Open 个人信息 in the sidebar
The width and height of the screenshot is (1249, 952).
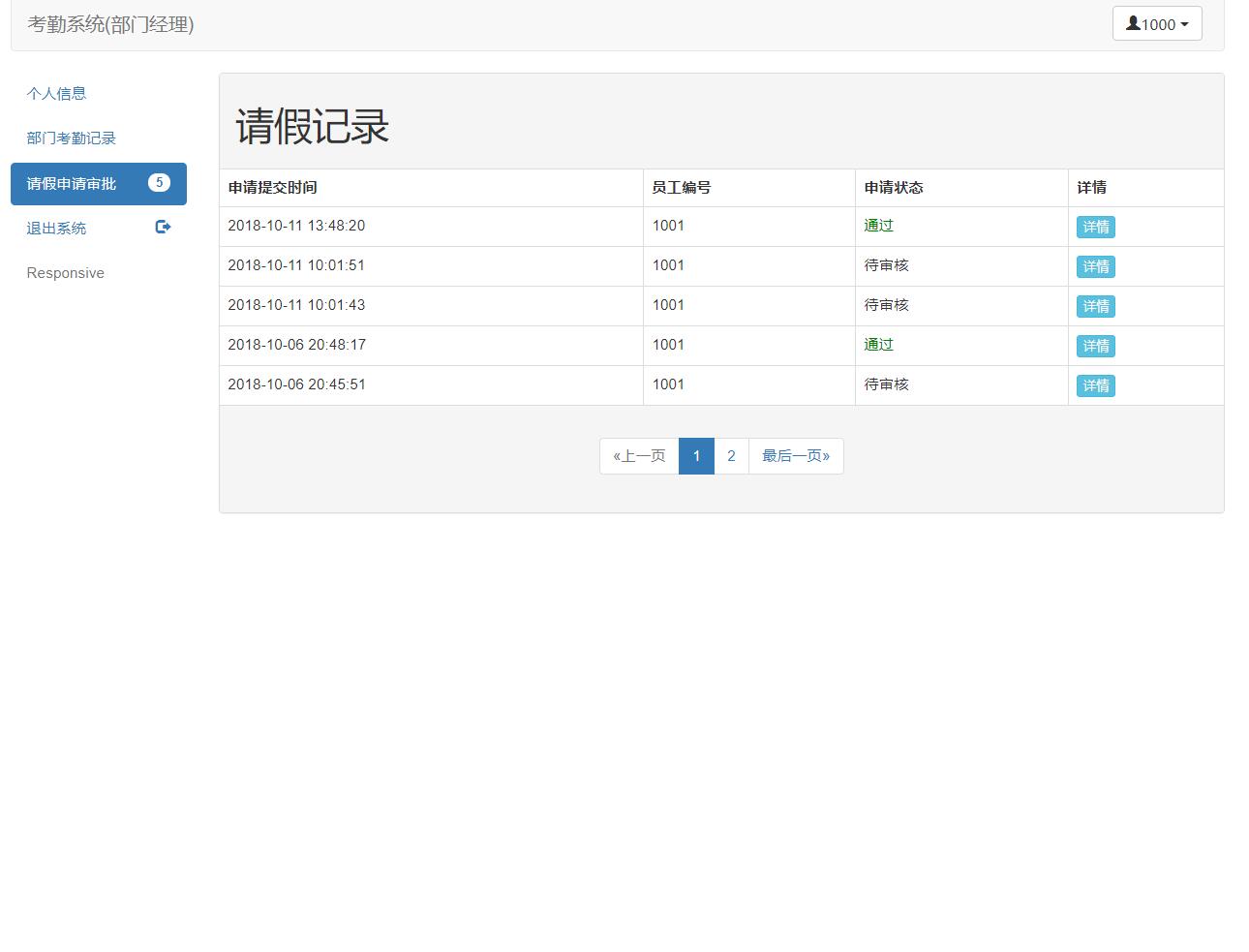(56, 94)
